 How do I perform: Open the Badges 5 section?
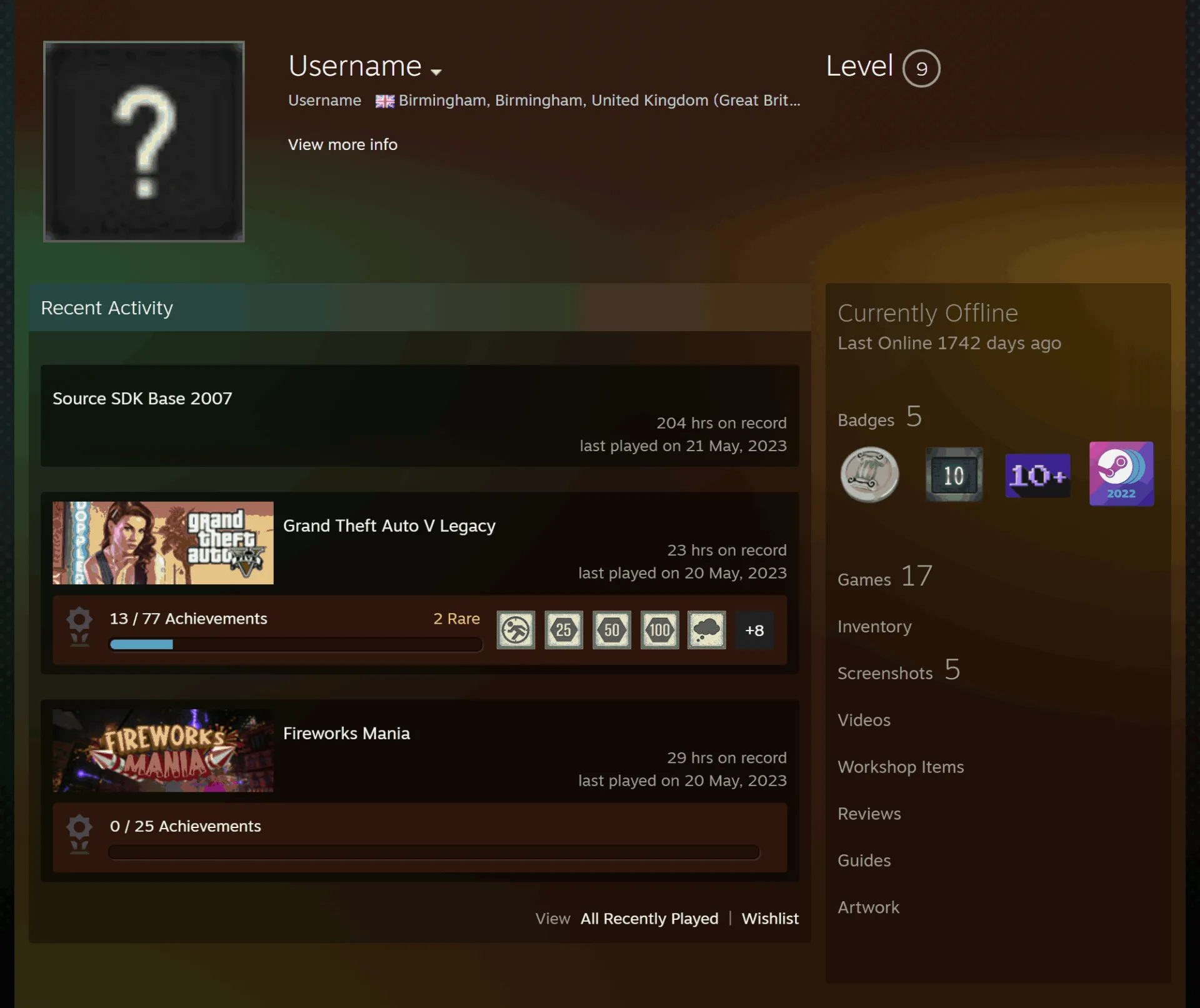click(x=880, y=417)
